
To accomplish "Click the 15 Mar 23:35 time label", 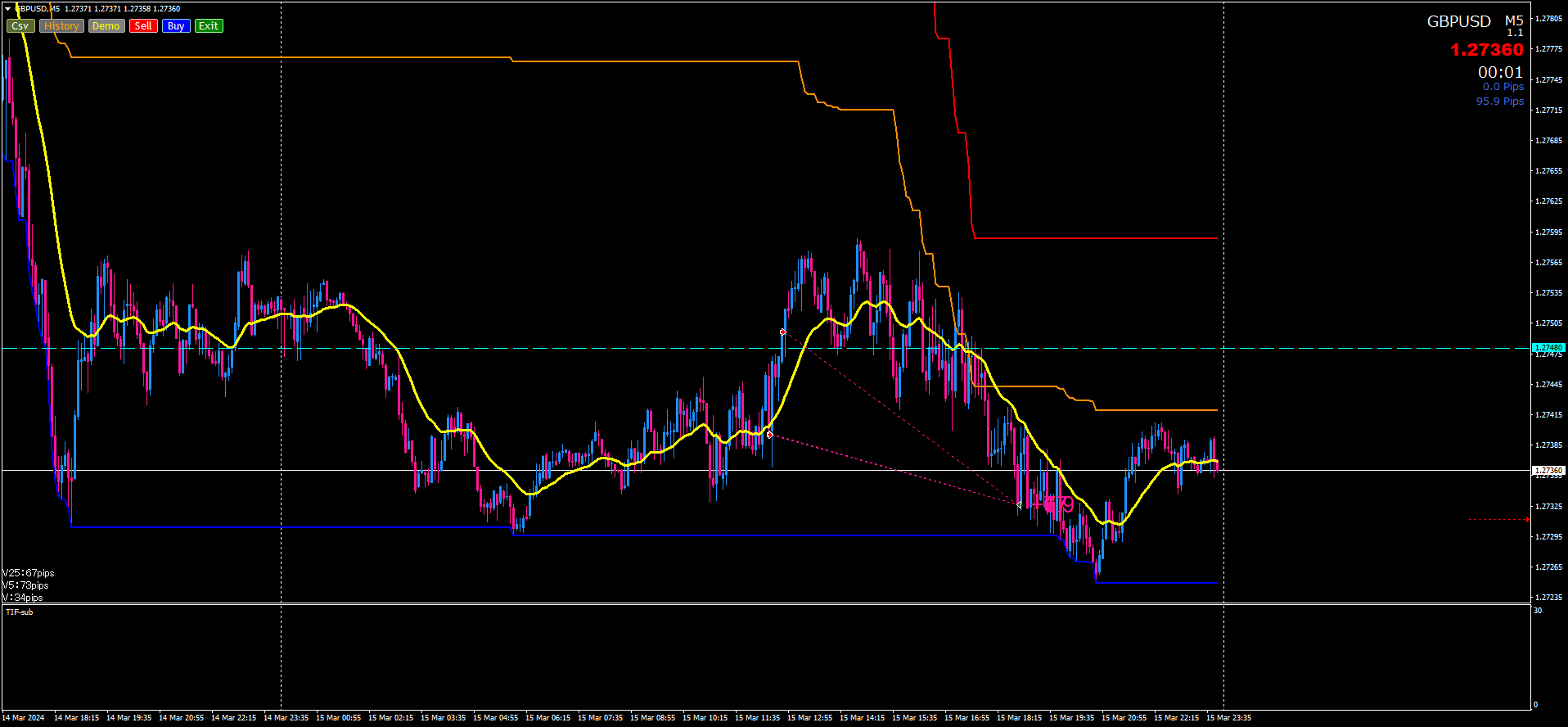I will tap(1229, 718).
